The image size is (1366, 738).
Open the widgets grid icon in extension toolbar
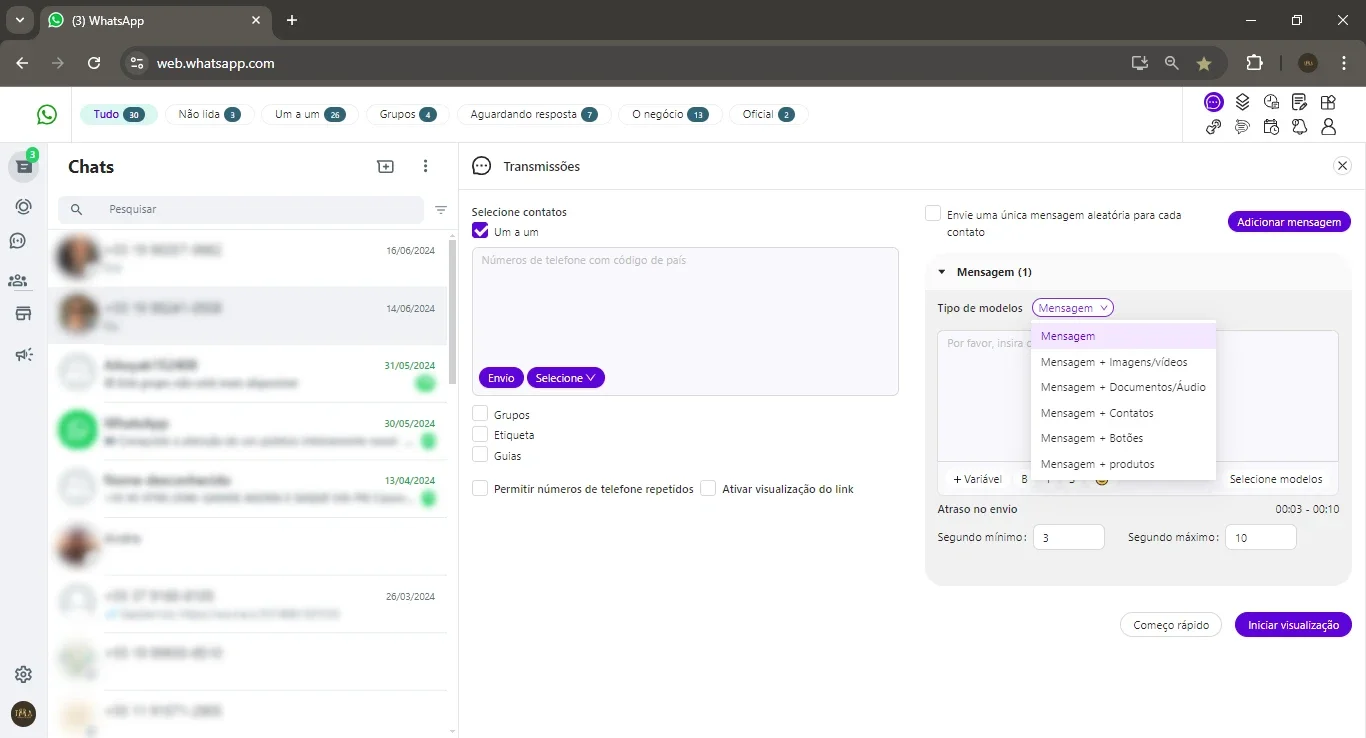1328,102
